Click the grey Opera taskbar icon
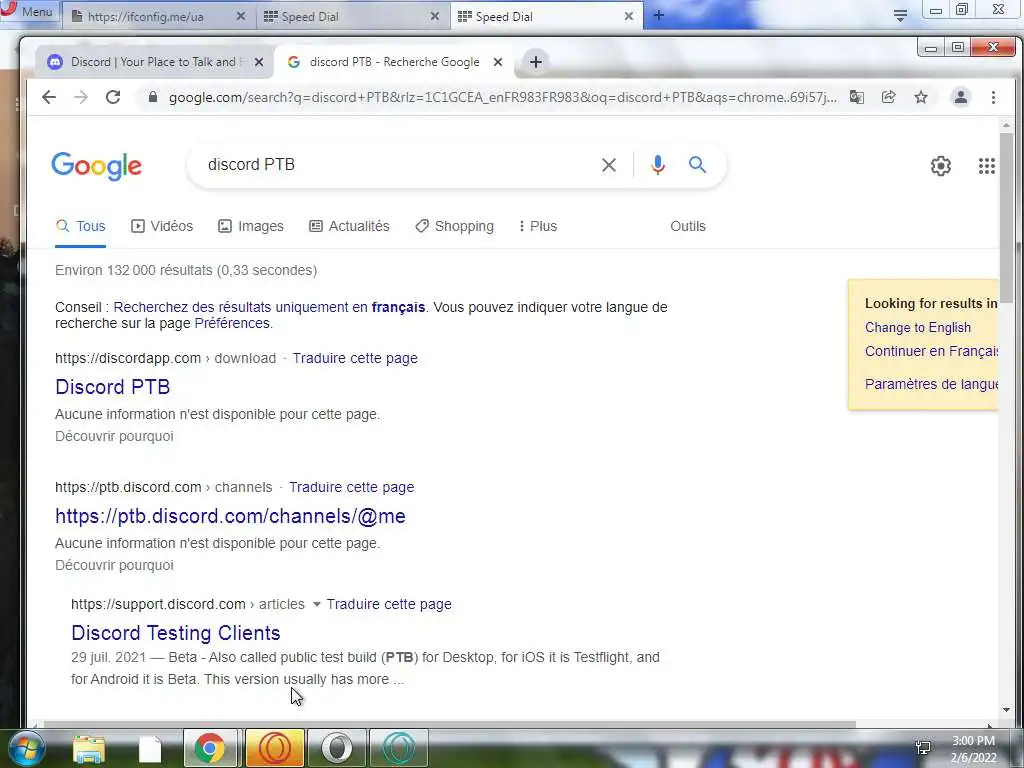 [x=336, y=748]
